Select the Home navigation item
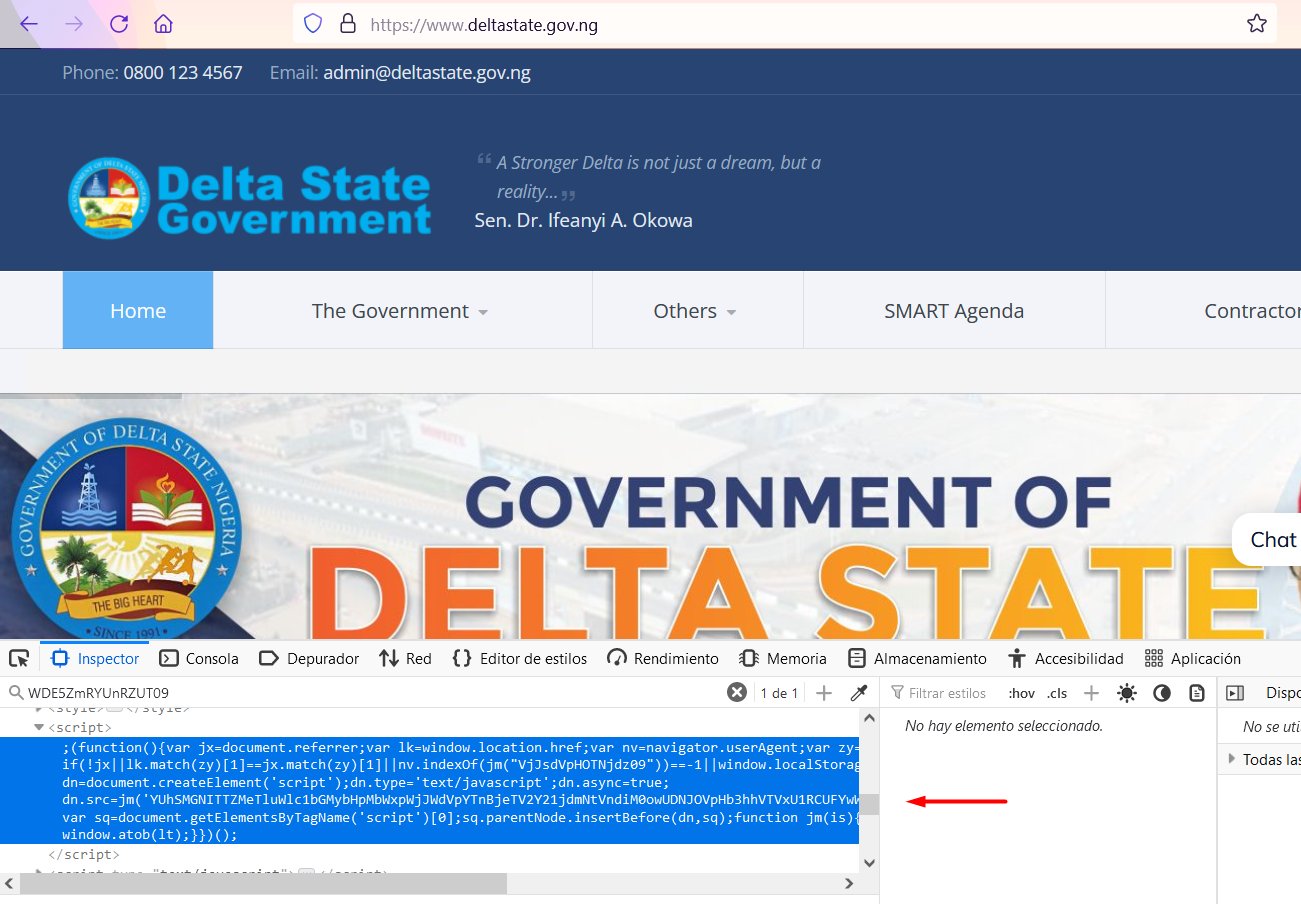Screen dimensions: 1301x904 click(x=138, y=311)
